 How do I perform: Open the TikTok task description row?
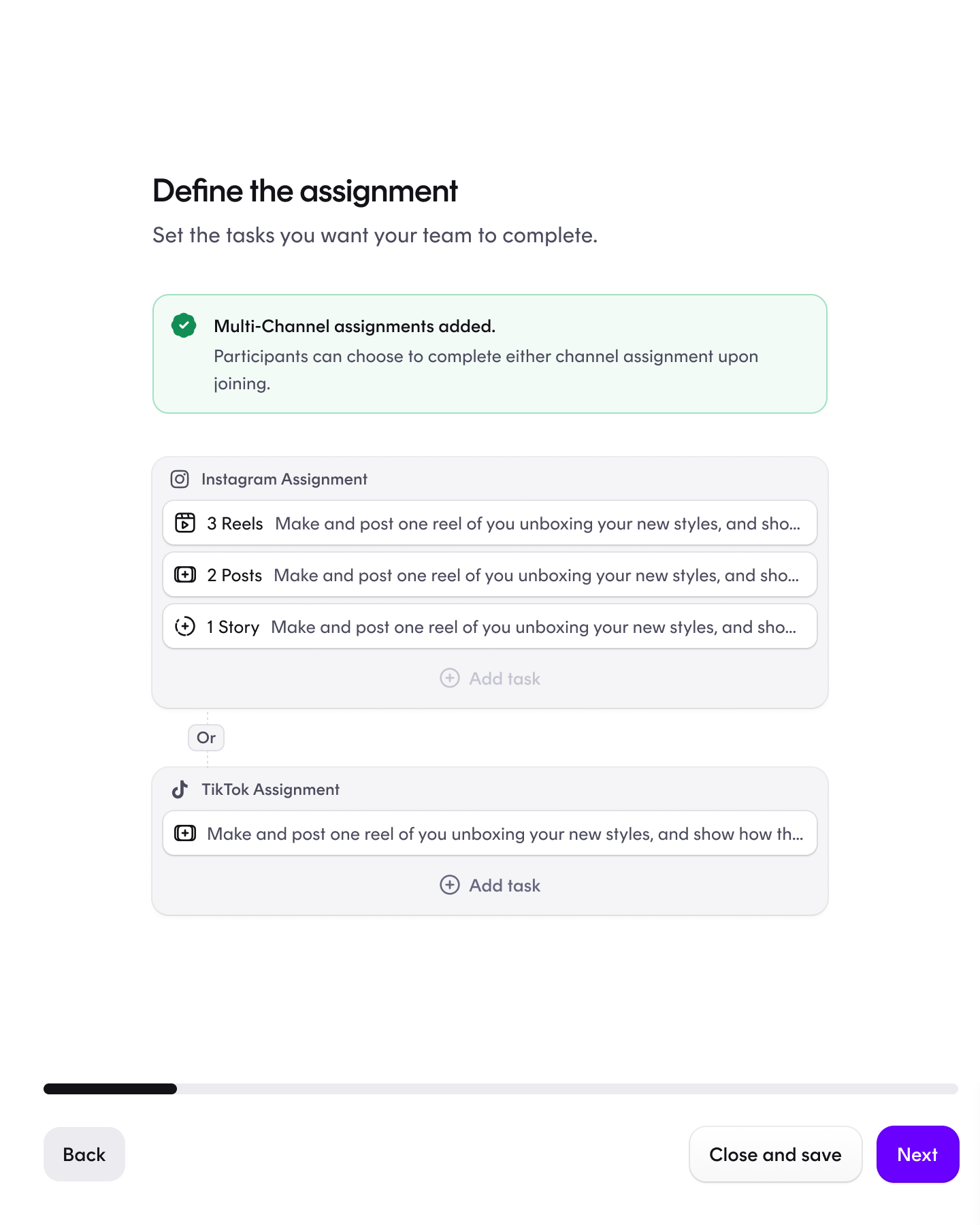490,833
